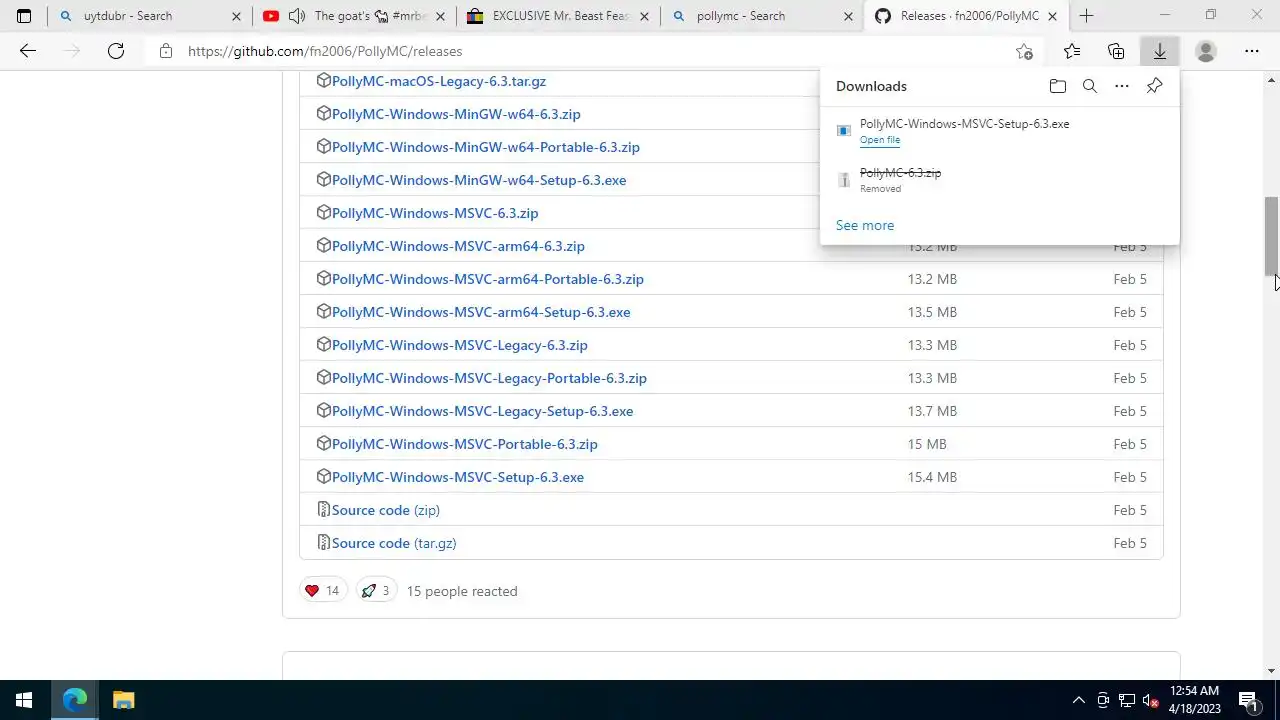Download PollyMC-Windows-MSVC-Portable-6.3.zip
Image resolution: width=1280 pixels, height=720 pixels.
point(465,444)
